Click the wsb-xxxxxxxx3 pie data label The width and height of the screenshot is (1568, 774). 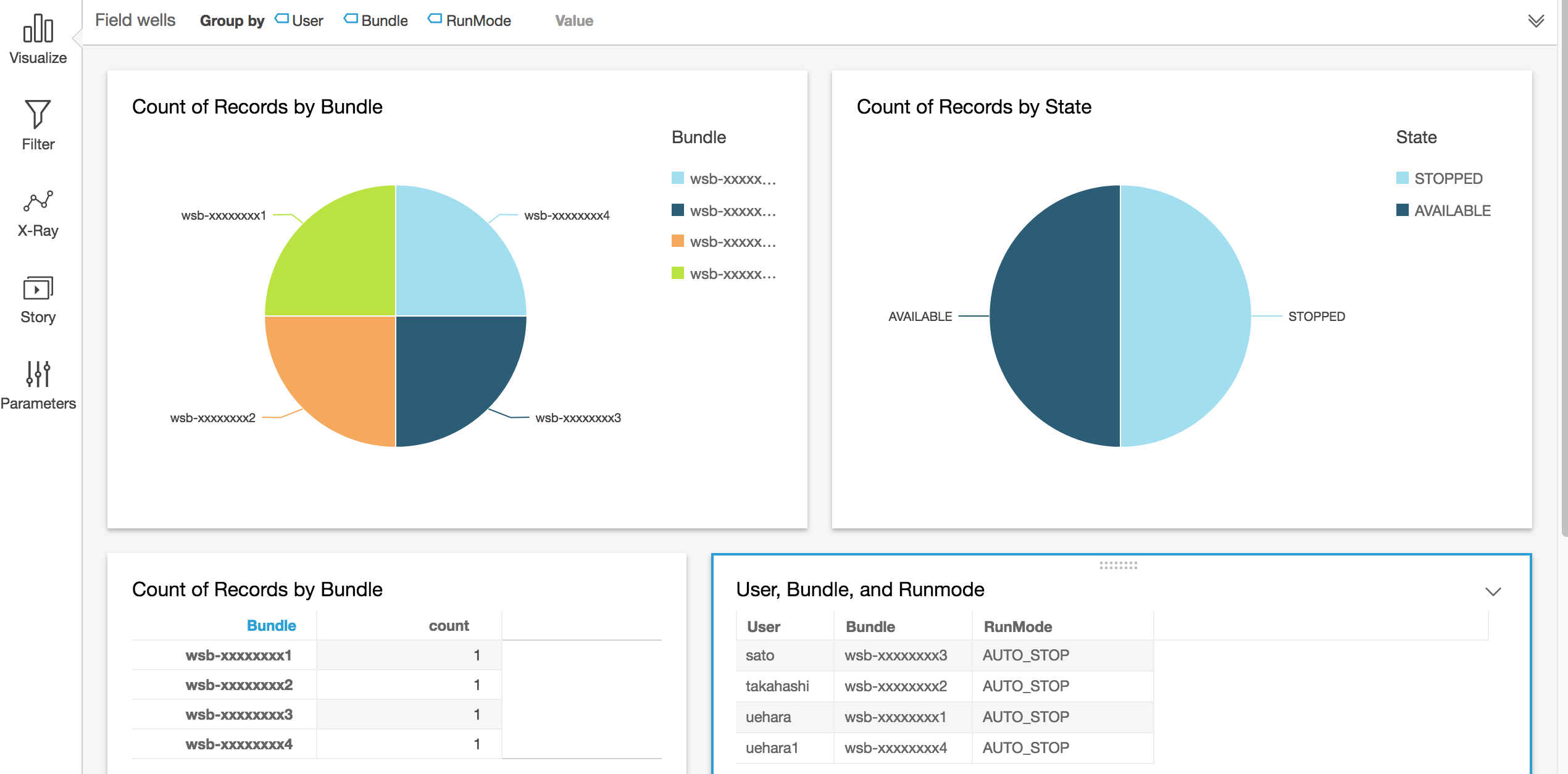point(578,418)
